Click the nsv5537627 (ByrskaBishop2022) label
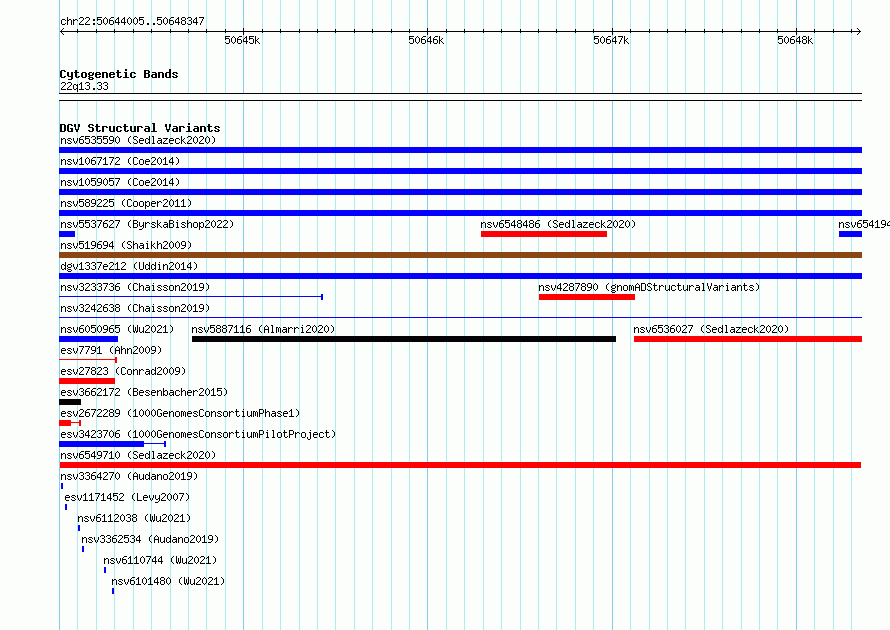The image size is (890, 630). (x=147, y=224)
